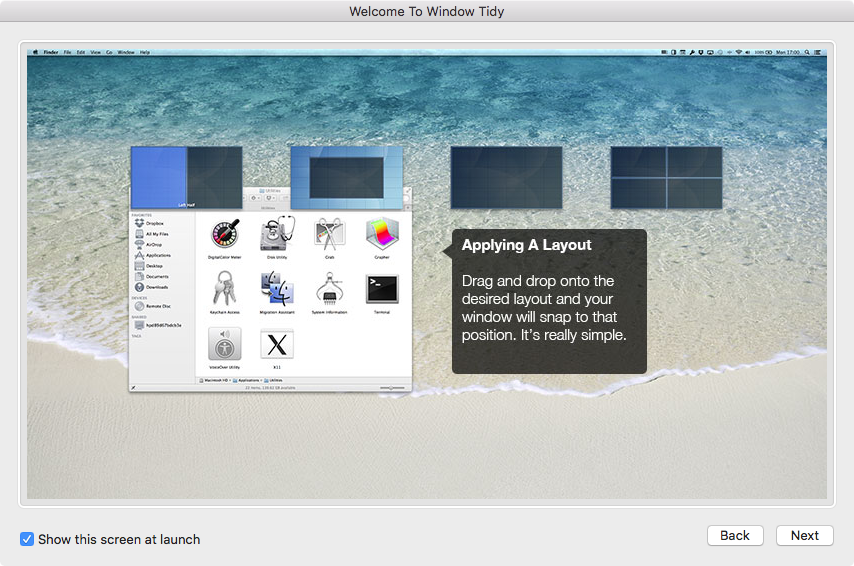Select the highlighted Left Half layout region

[x=158, y=178]
